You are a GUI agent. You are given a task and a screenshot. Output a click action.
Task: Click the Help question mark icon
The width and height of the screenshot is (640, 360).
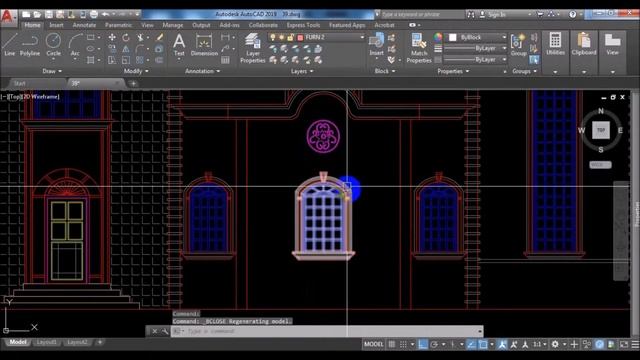(x=573, y=14)
